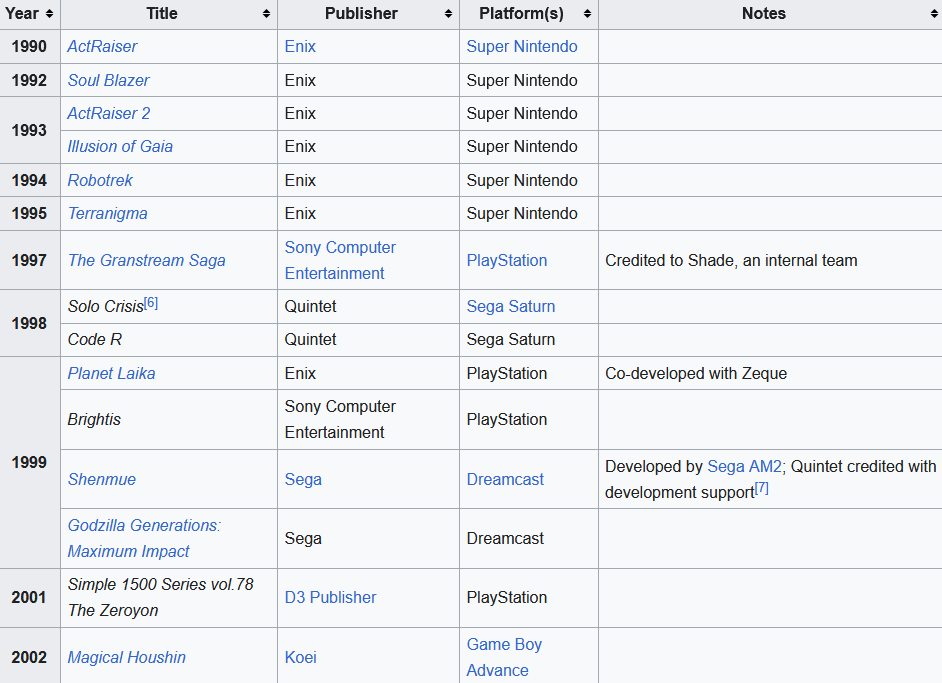Click the 1994 year cell
The image size is (942, 683).
30,180
